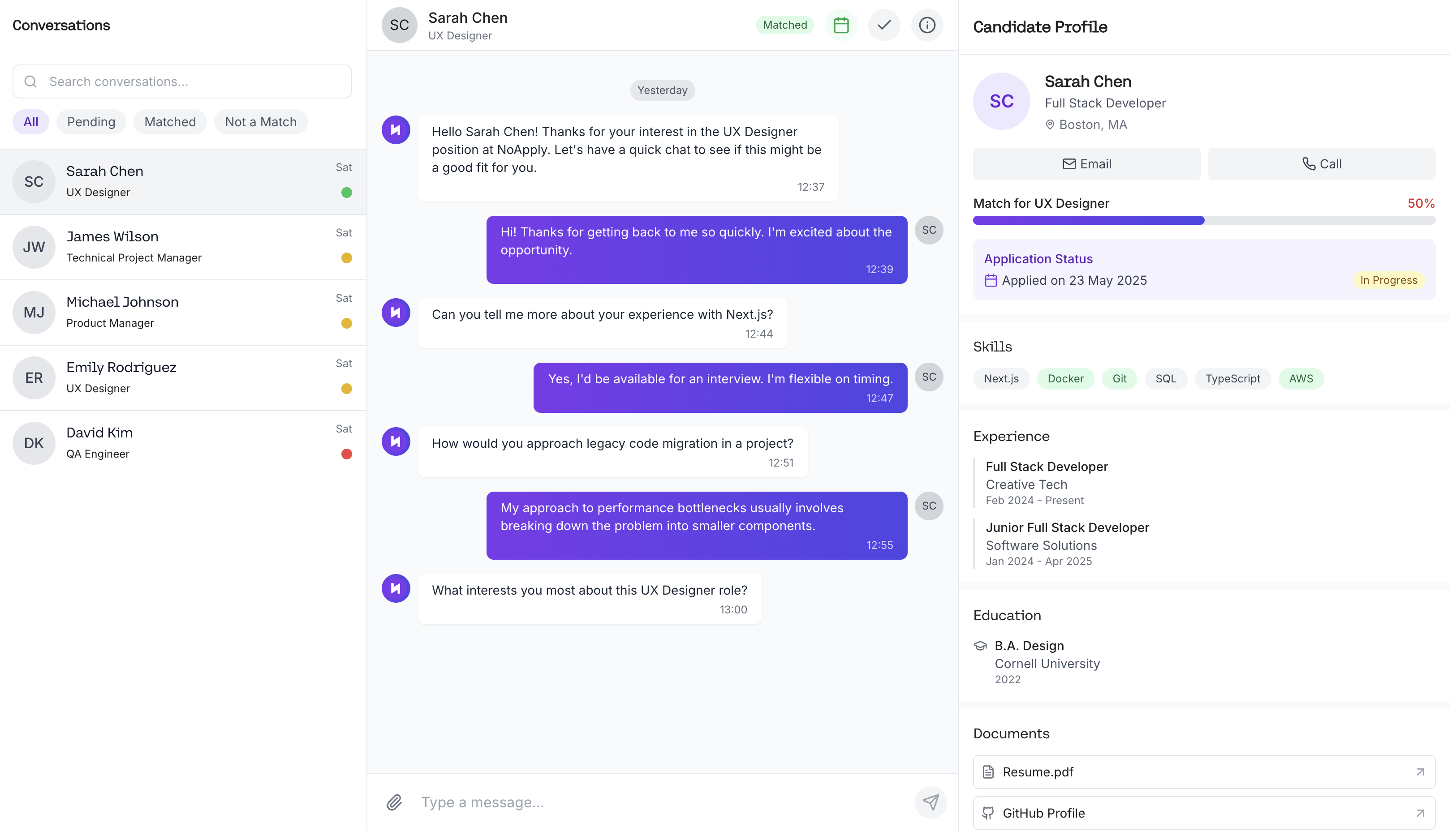Click the checkmark icon in chat header
Image resolution: width=1456 pixels, height=840 pixels.
pos(883,25)
